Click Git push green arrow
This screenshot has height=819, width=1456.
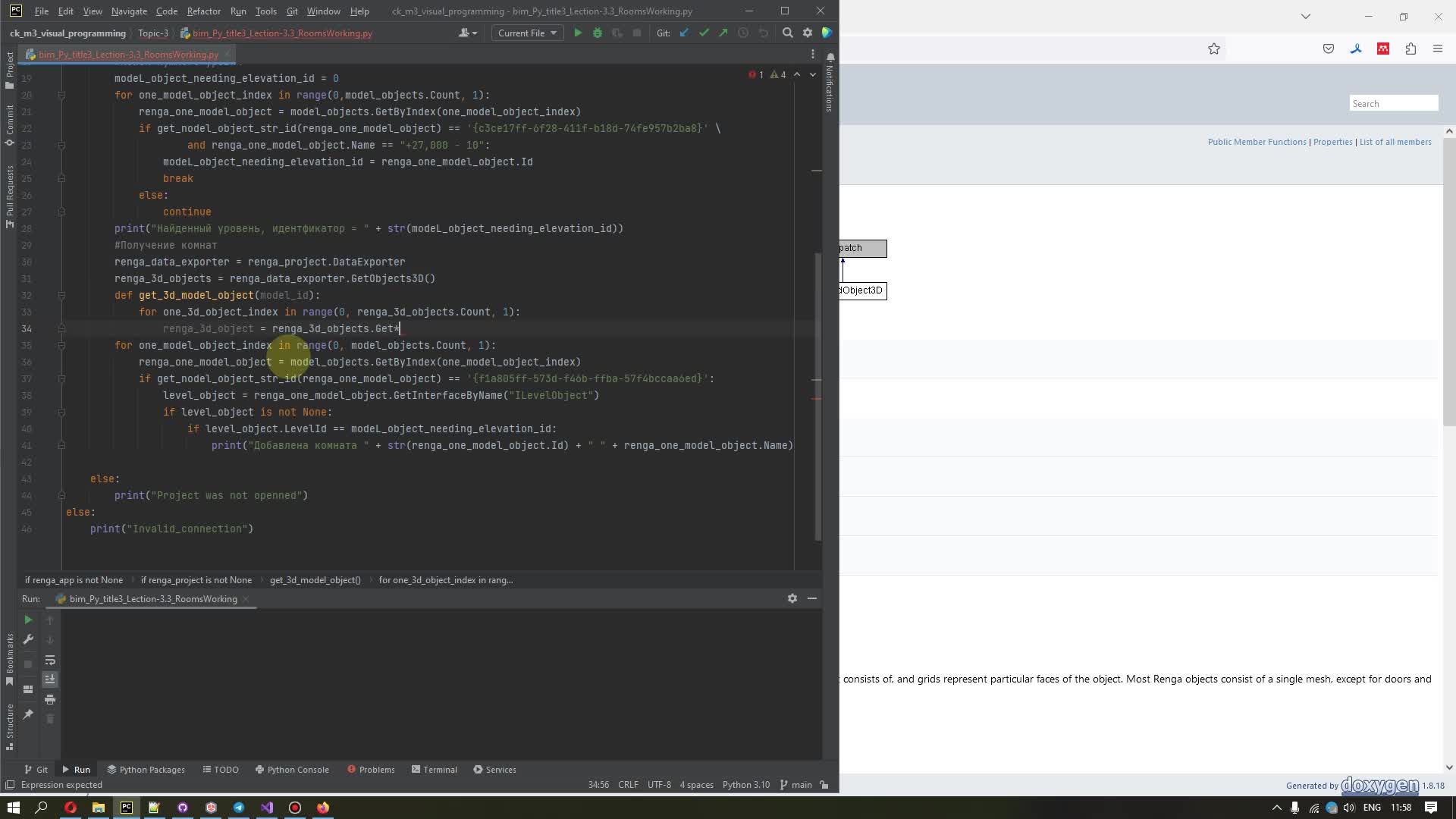point(723,33)
